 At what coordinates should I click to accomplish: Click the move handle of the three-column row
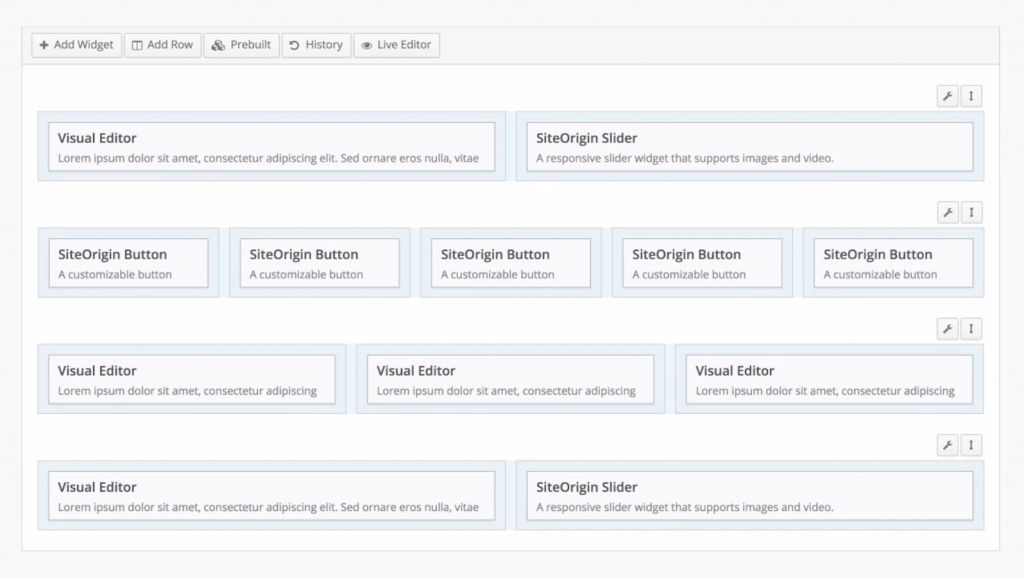point(971,329)
